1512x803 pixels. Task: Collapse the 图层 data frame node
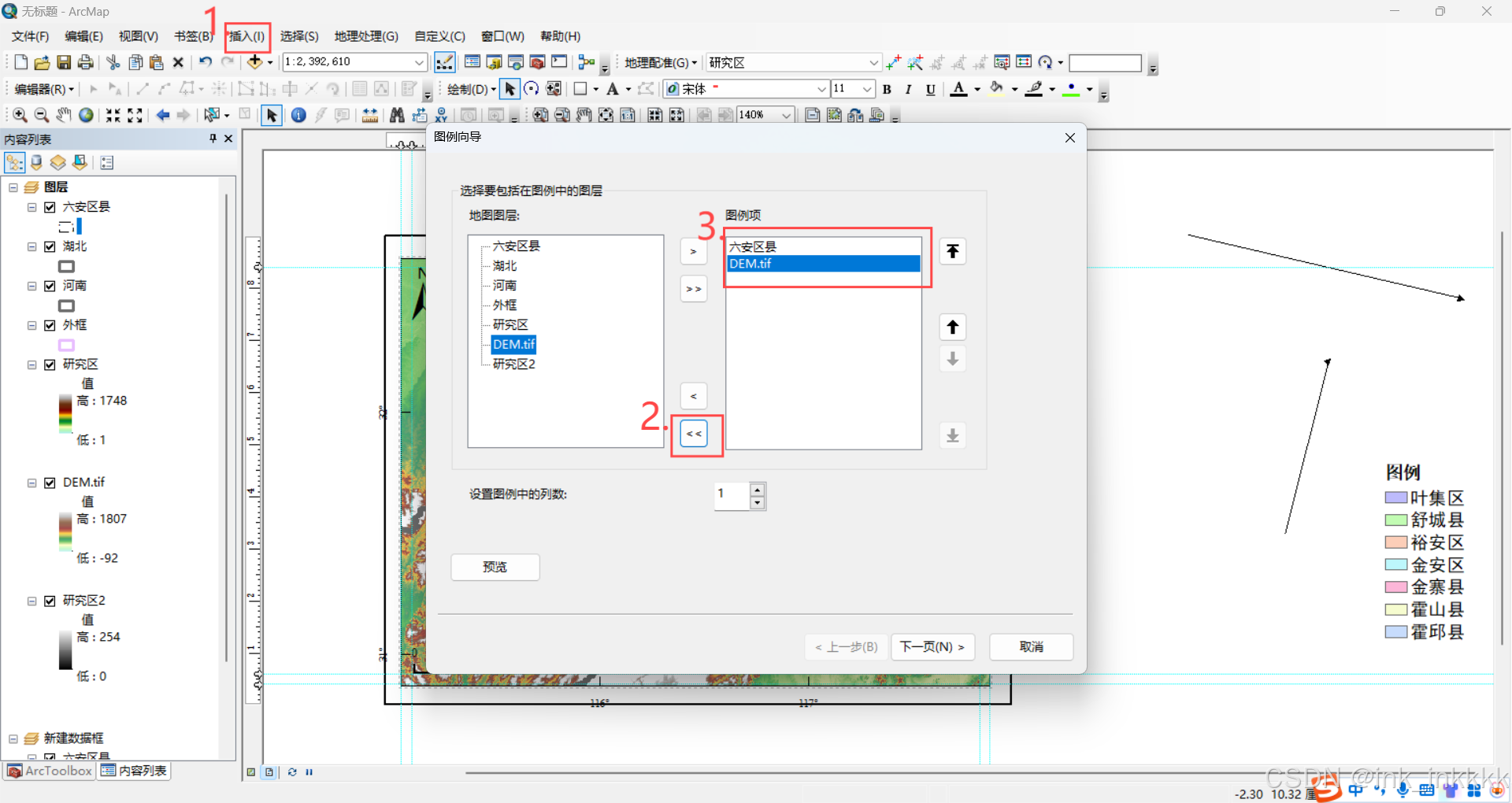[13, 187]
